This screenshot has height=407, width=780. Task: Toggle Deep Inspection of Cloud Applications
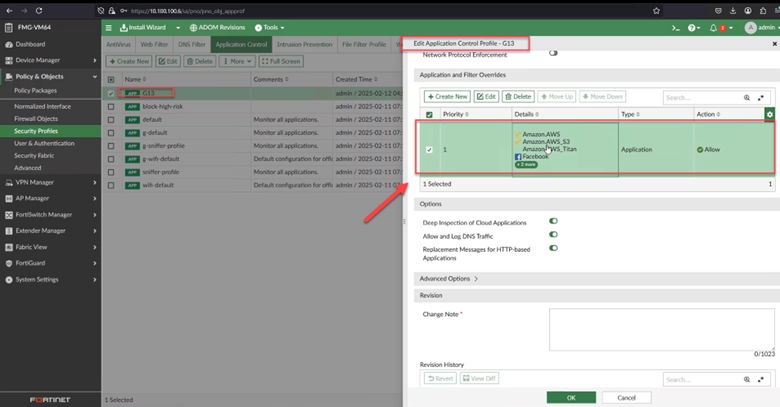click(x=553, y=221)
